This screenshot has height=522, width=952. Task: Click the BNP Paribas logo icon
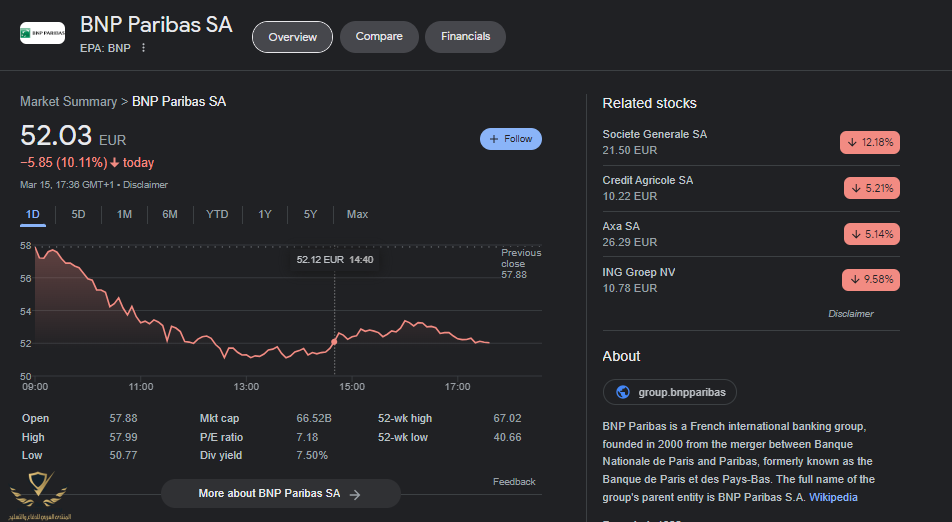tap(42, 33)
